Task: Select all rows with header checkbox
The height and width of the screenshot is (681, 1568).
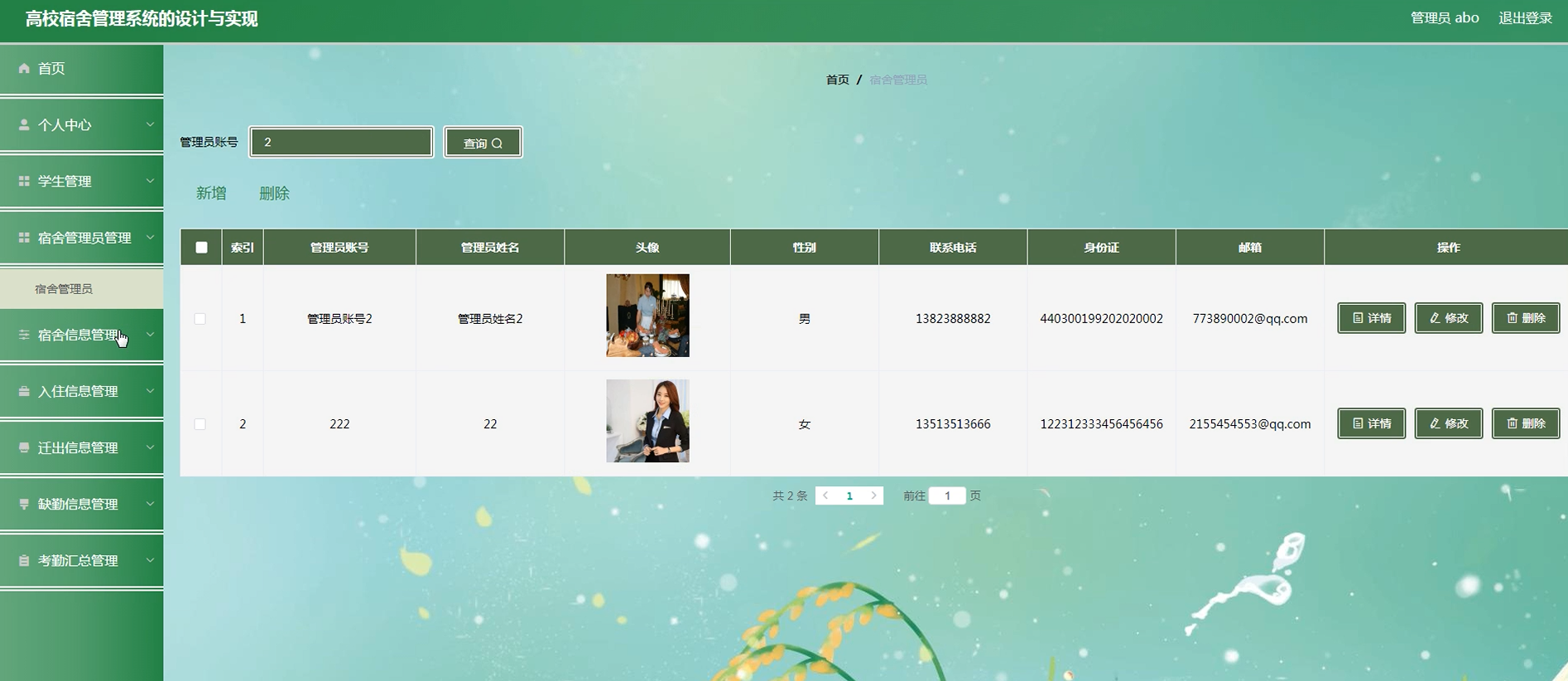Action: click(x=201, y=247)
